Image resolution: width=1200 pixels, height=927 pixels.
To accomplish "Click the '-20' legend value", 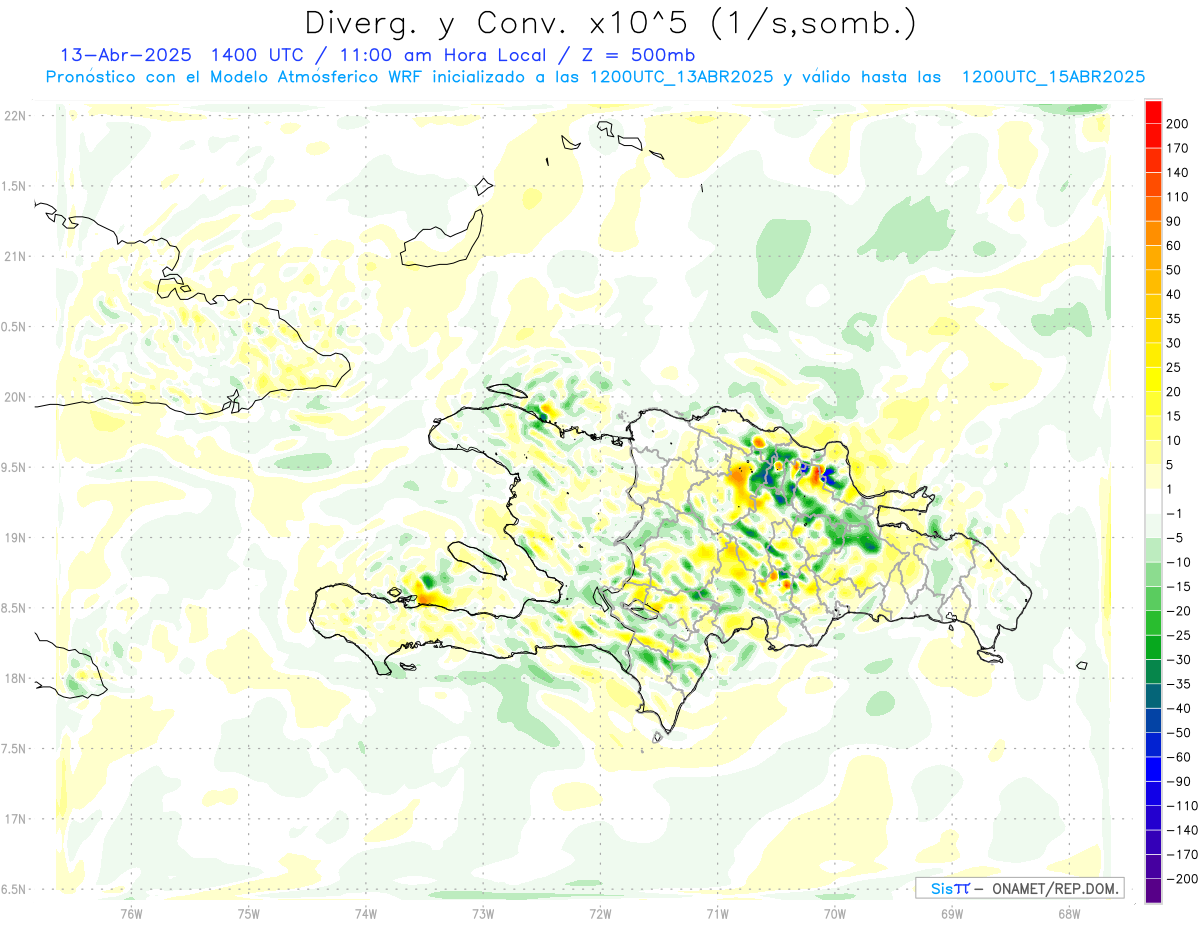I will [1181, 611].
